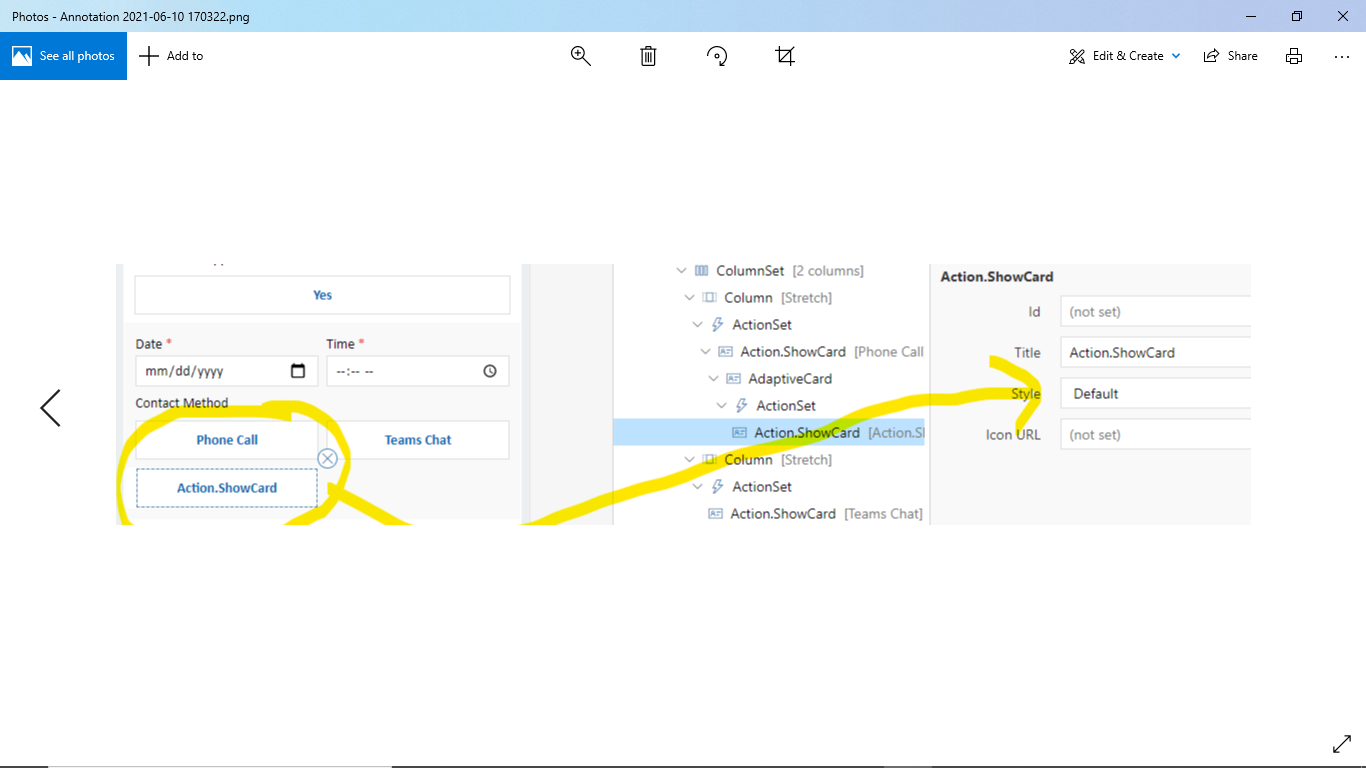Share the photo via the Share icon
This screenshot has width=1366, height=768.
coord(1230,56)
